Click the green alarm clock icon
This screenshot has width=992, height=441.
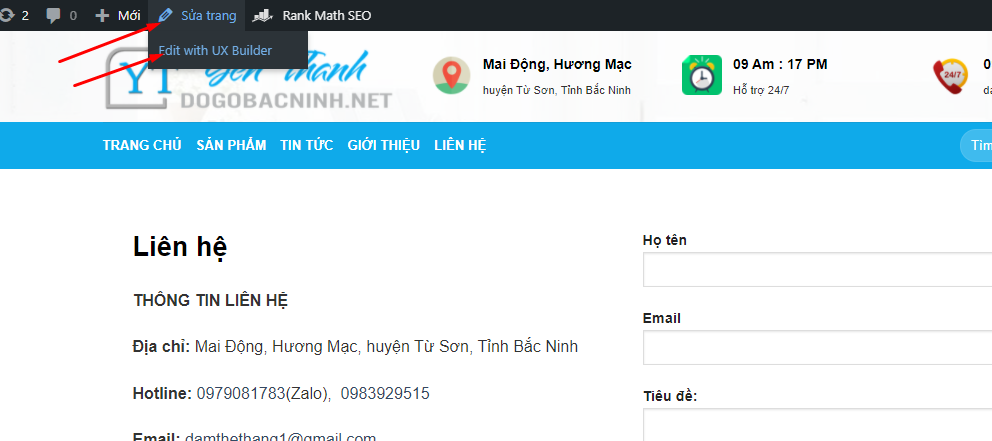pos(701,76)
